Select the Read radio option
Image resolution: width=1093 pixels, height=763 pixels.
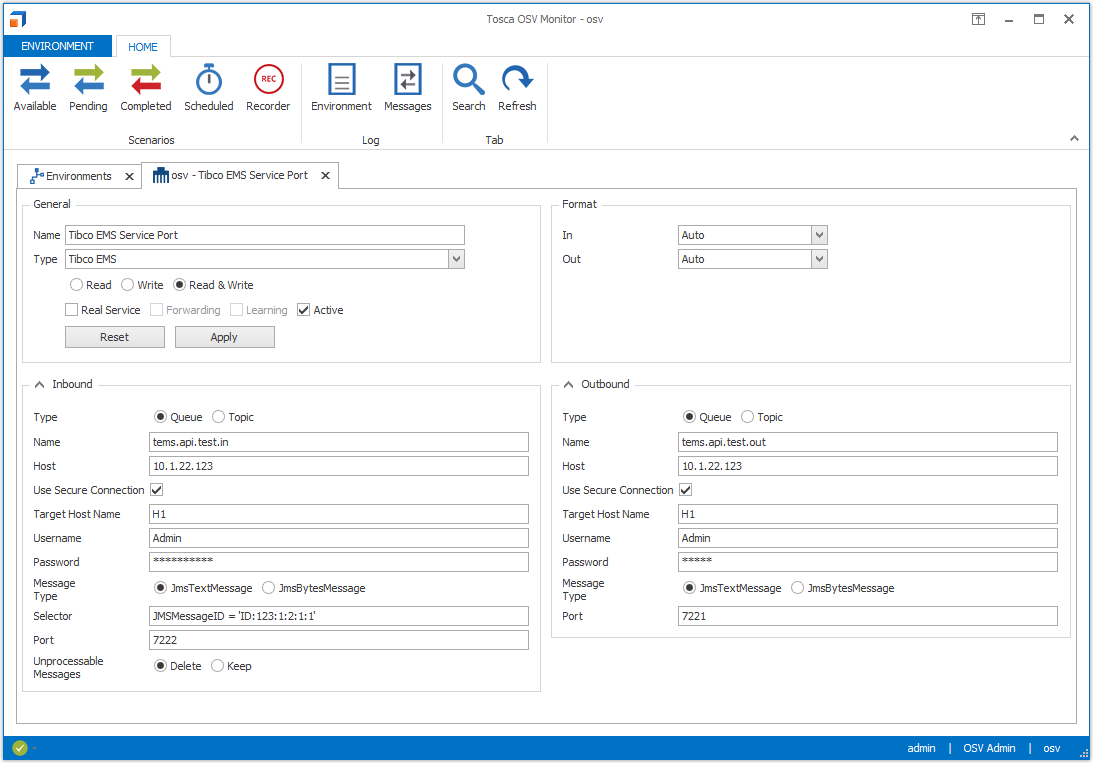pos(77,285)
